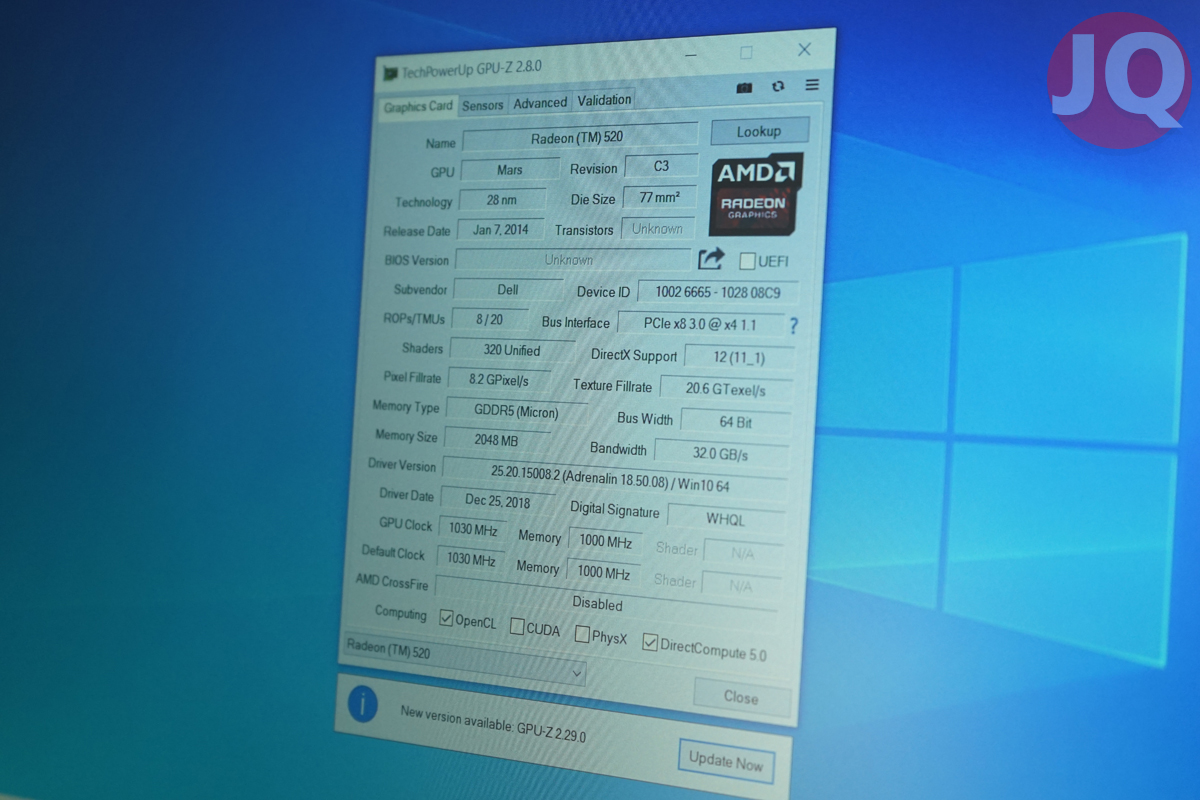Click the Close button at bottom

(741, 697)
